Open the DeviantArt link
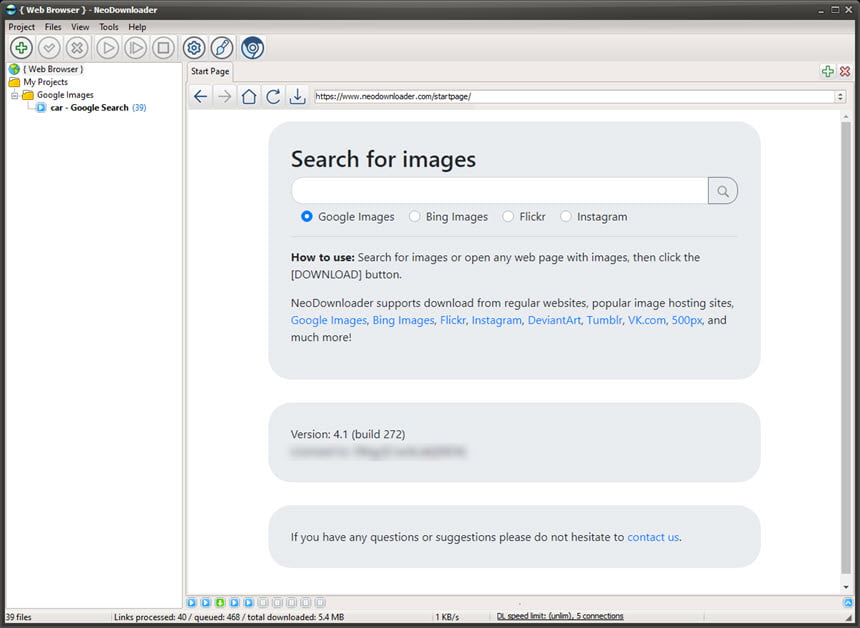This screenshot has width=860, height=628. pos(554,320)
